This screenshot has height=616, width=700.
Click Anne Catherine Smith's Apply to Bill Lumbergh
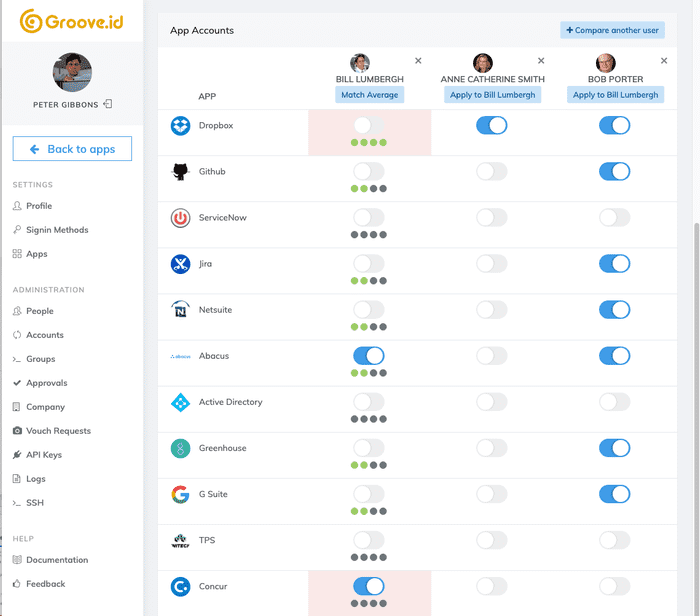pyautogui.click(x=492, y=95)
